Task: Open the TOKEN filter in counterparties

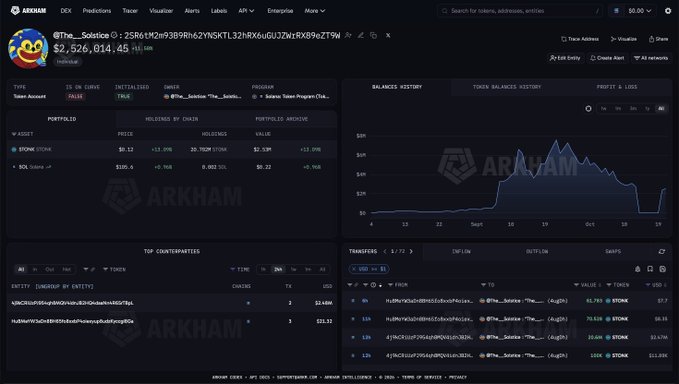Action: [114, 269]
